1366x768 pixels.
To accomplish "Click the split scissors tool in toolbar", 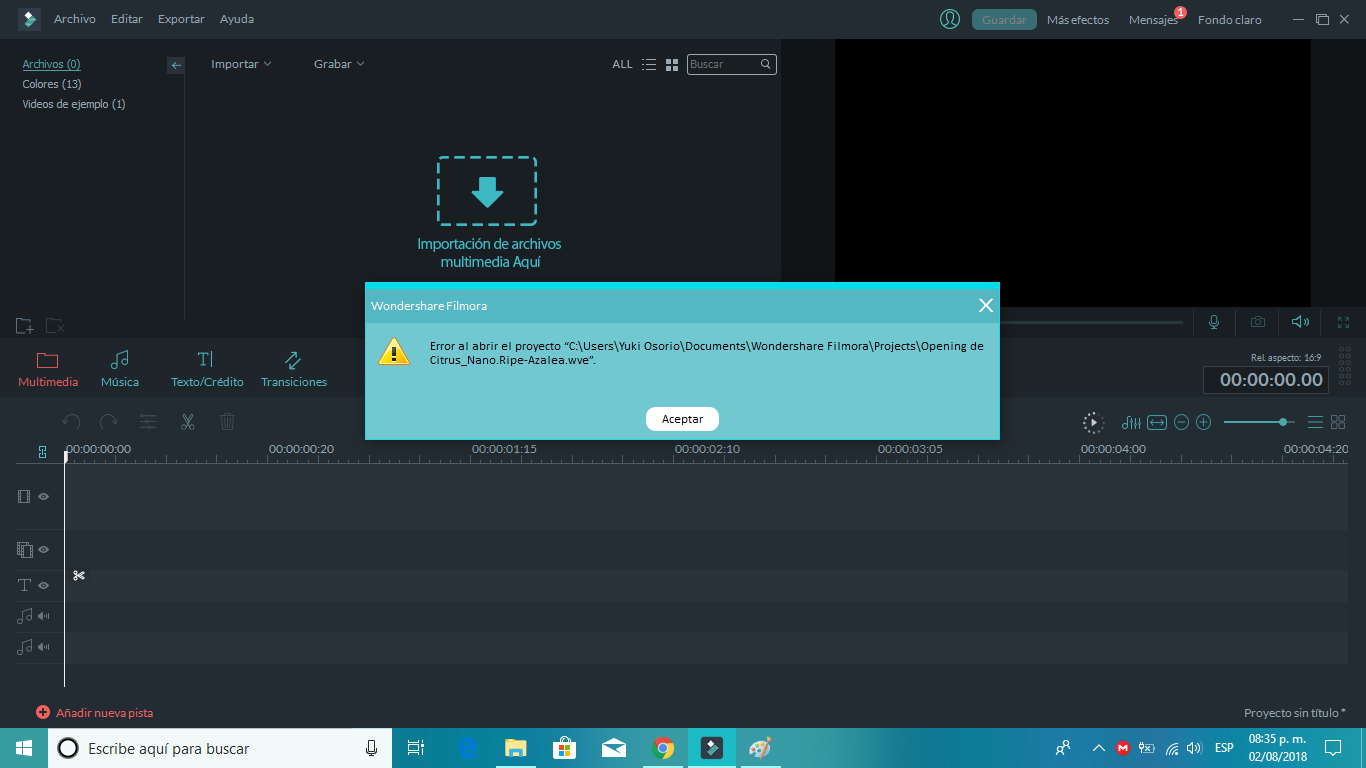I will (x=187, y=422).
